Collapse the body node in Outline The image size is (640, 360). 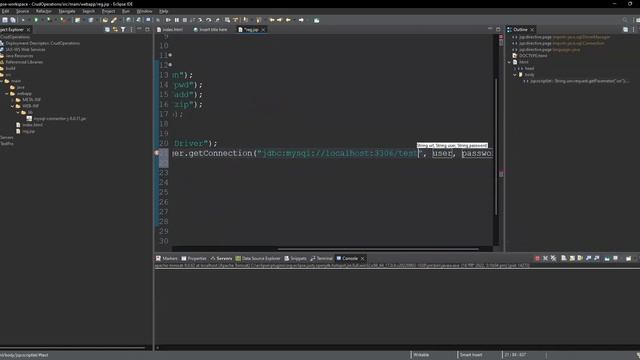pyautogui.click(x=515, y=75)
